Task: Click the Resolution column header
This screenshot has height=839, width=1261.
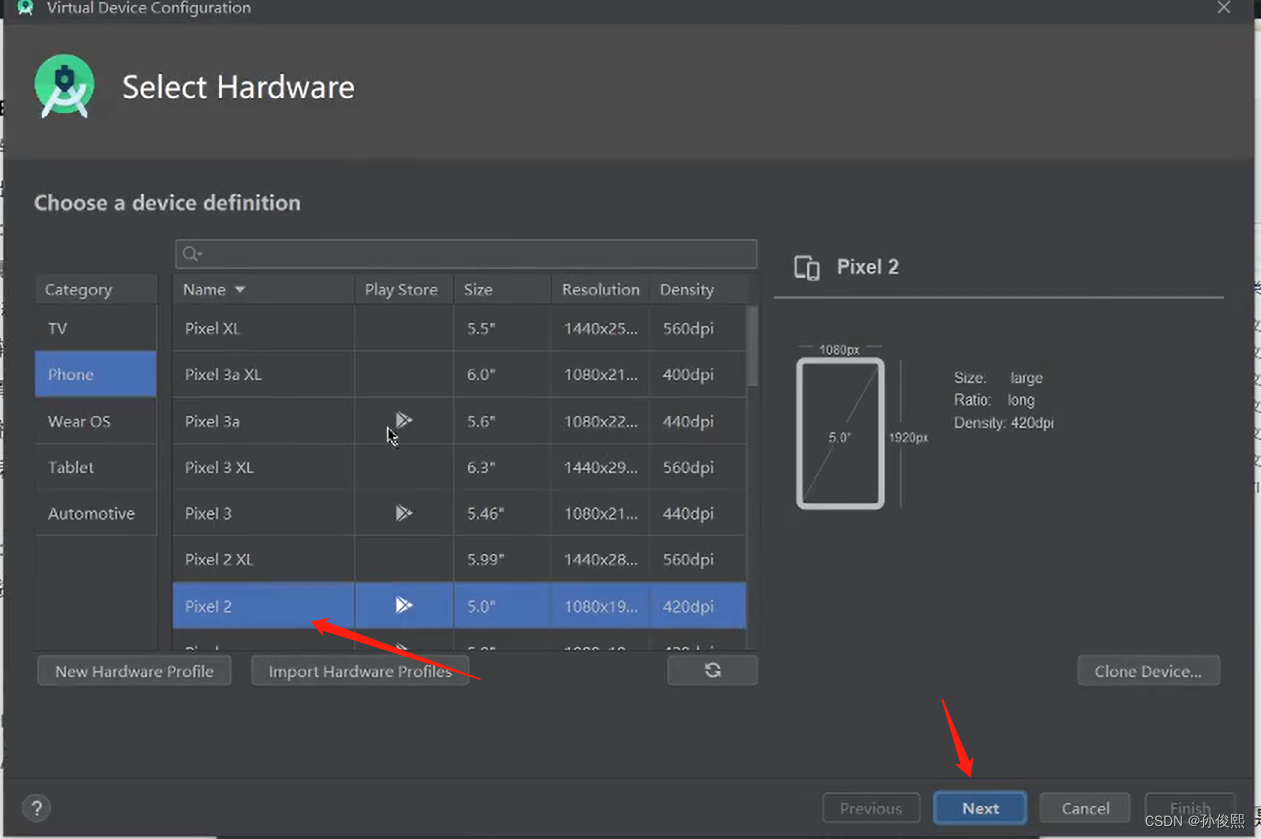Action: (x=600, y=290)
